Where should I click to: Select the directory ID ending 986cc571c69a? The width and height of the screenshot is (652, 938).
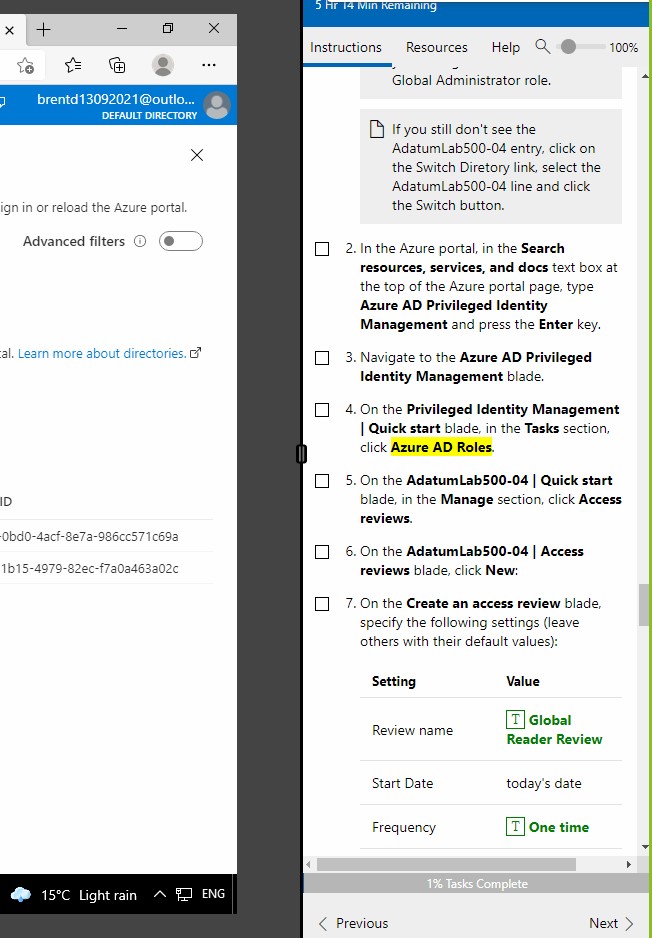(89, 537)
